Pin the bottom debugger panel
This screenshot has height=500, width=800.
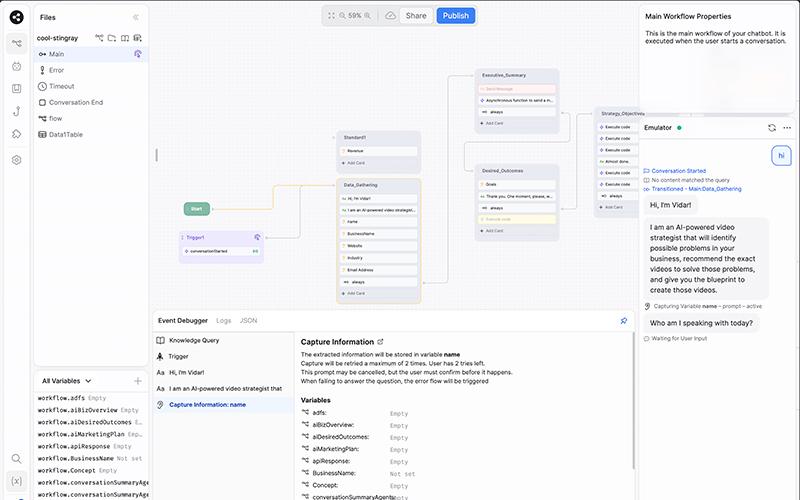click(623, 320)
